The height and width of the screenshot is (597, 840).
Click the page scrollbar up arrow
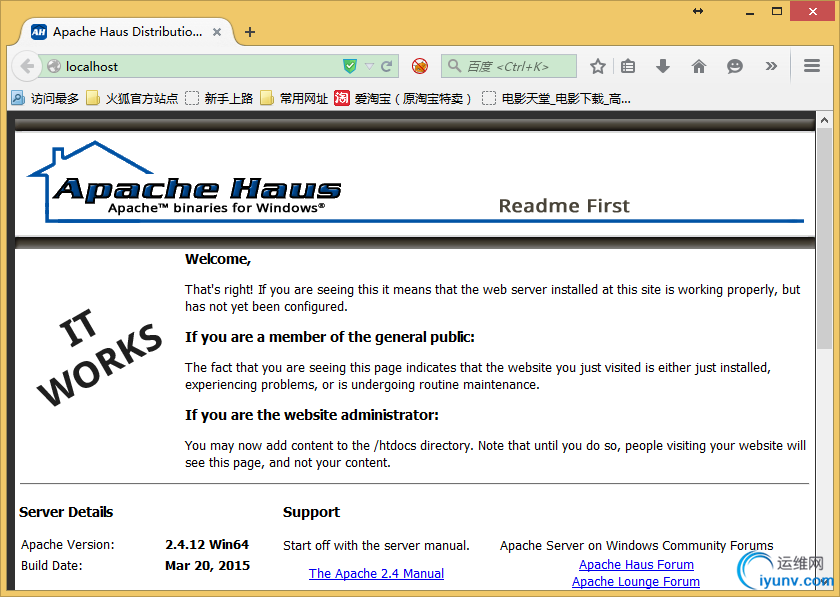pyautogui.click(x=824, y=121)
